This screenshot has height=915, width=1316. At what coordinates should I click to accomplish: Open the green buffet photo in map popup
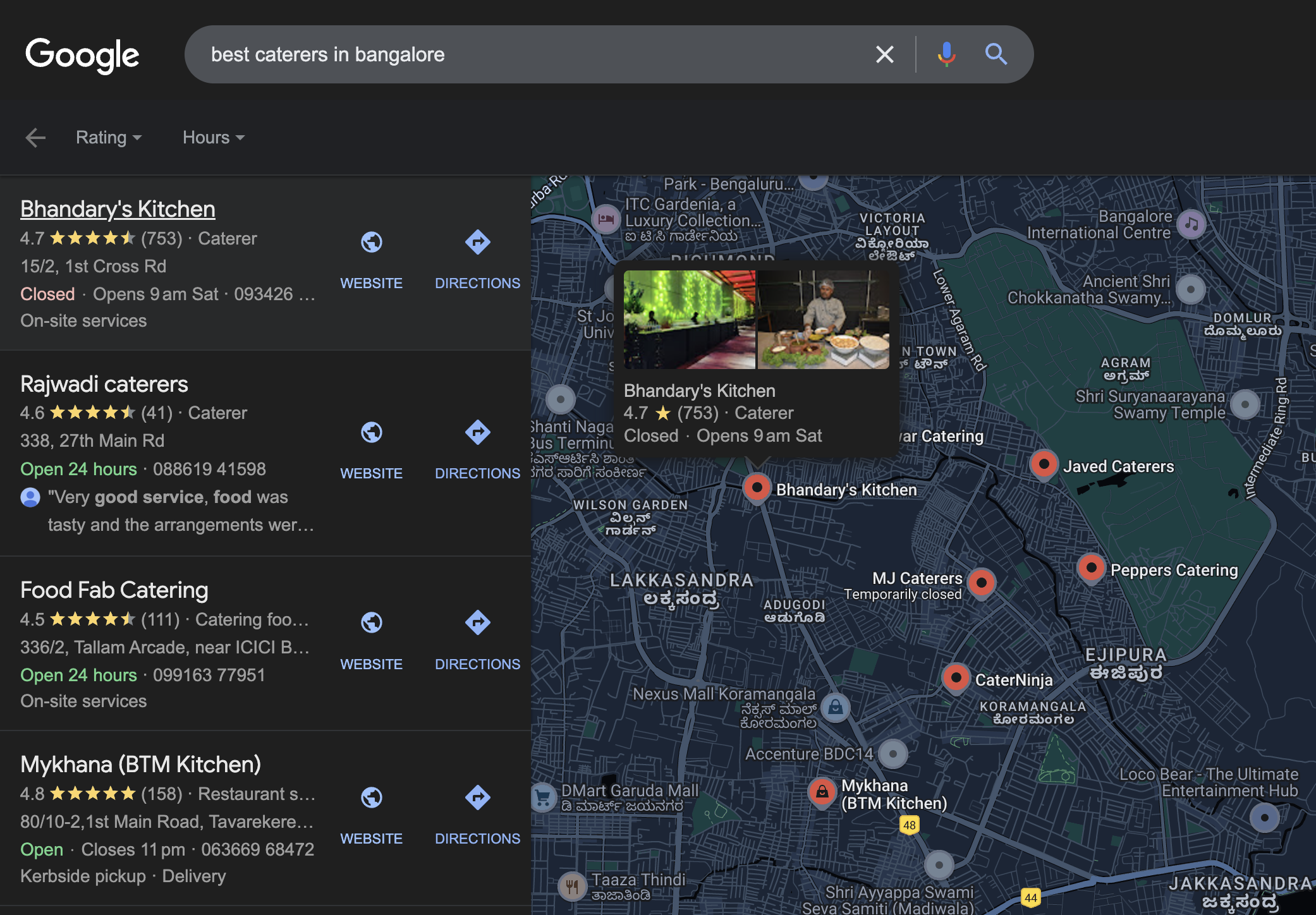tap(690, 320)
